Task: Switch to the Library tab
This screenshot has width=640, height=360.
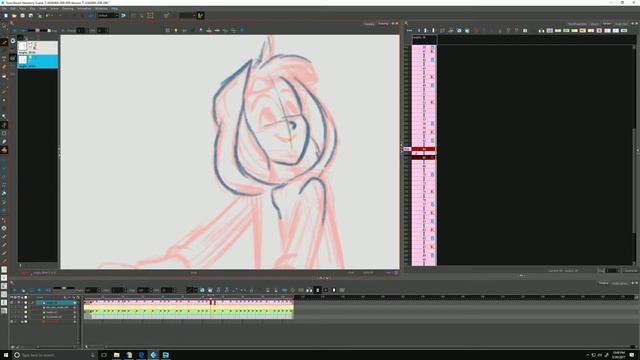Action: coord(594,24)
